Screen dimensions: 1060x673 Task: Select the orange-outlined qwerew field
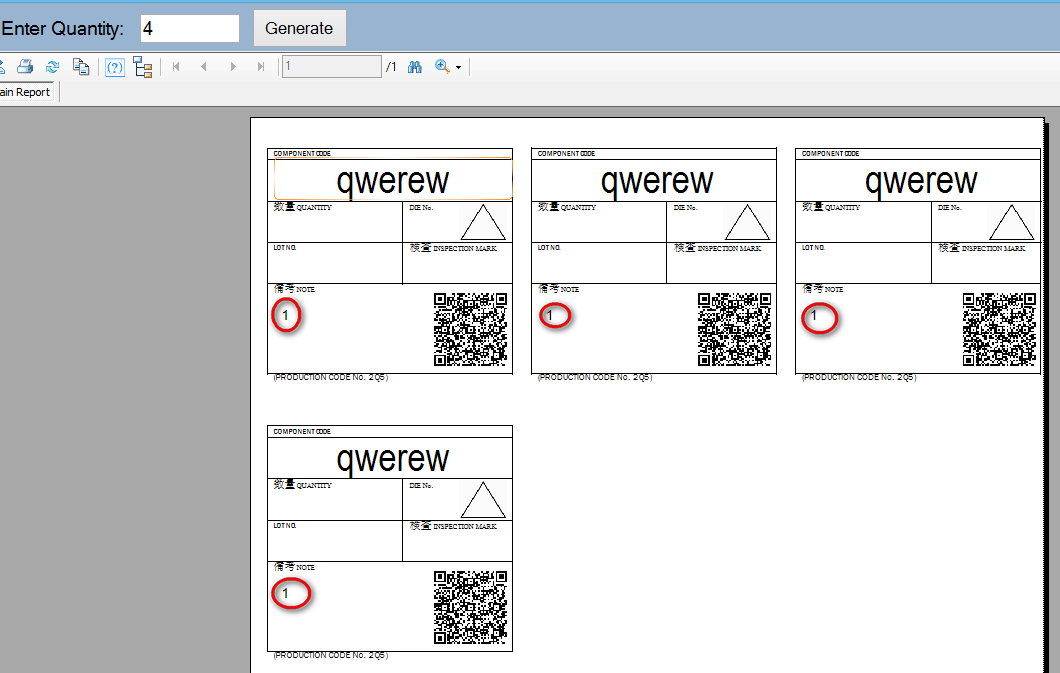coord(393,179)
